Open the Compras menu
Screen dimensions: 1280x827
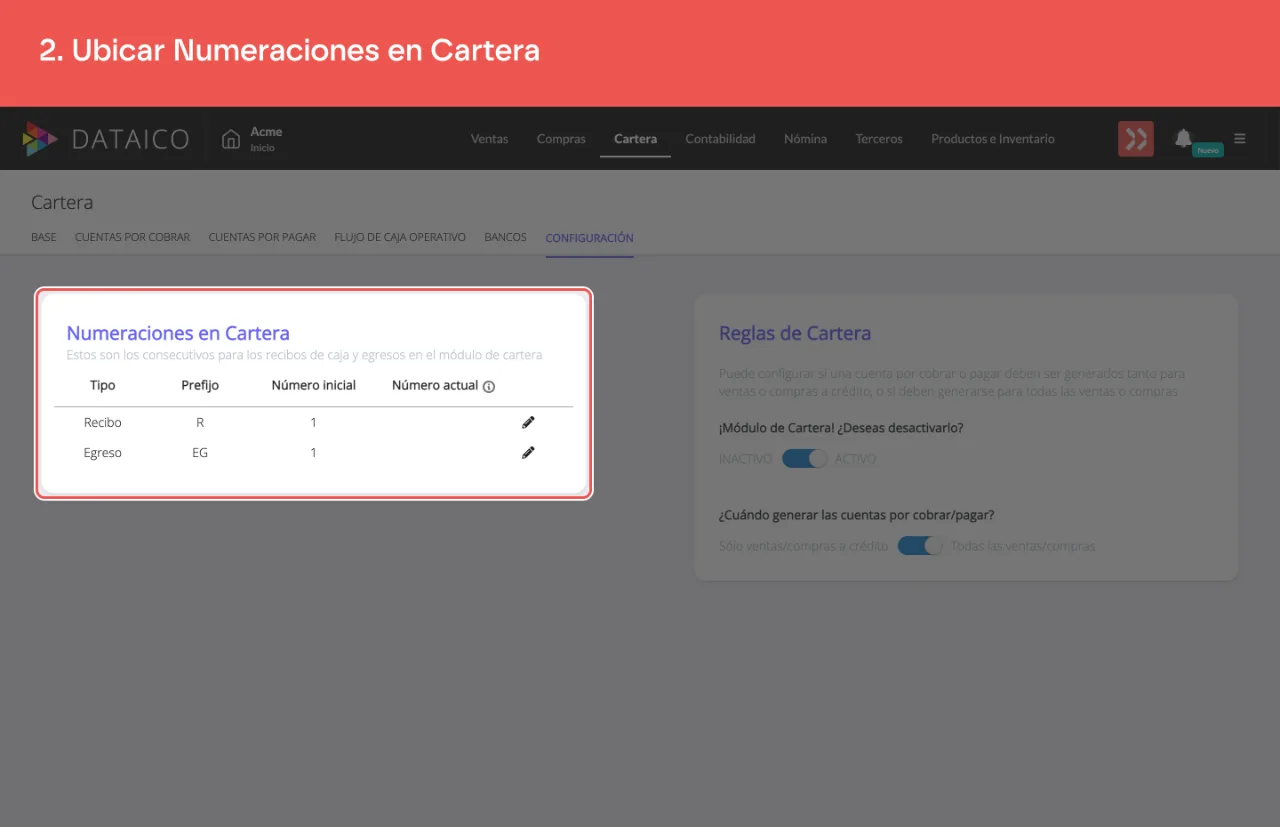tap(561, 139)
